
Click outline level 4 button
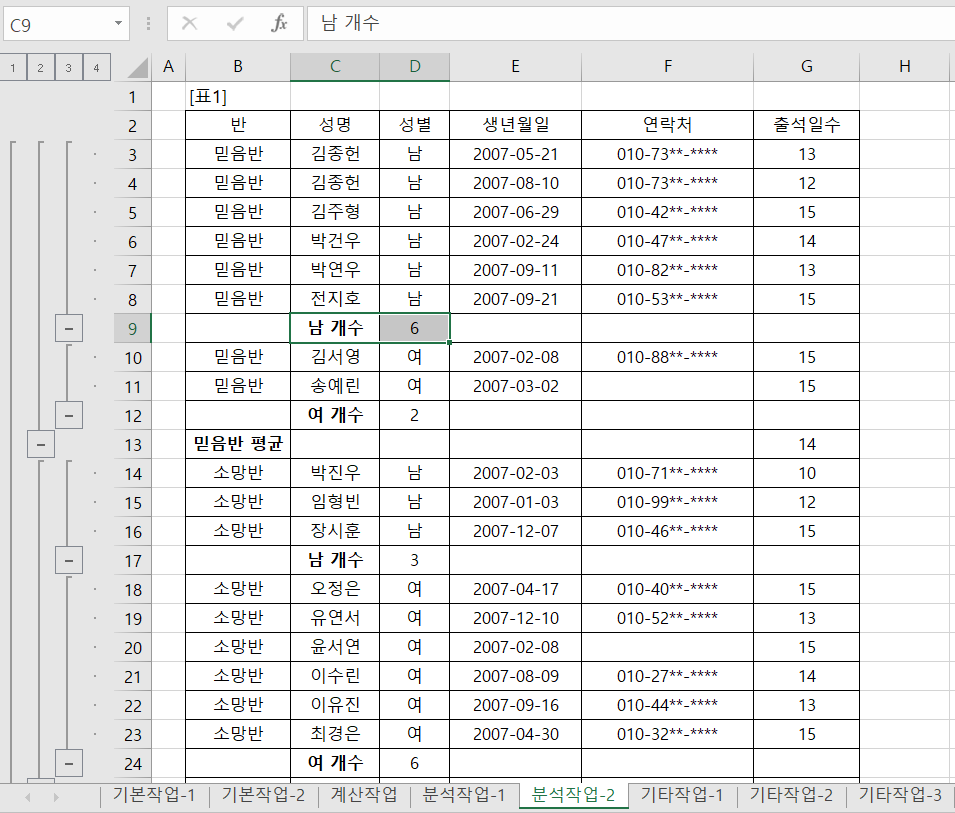tap(96, 68)
